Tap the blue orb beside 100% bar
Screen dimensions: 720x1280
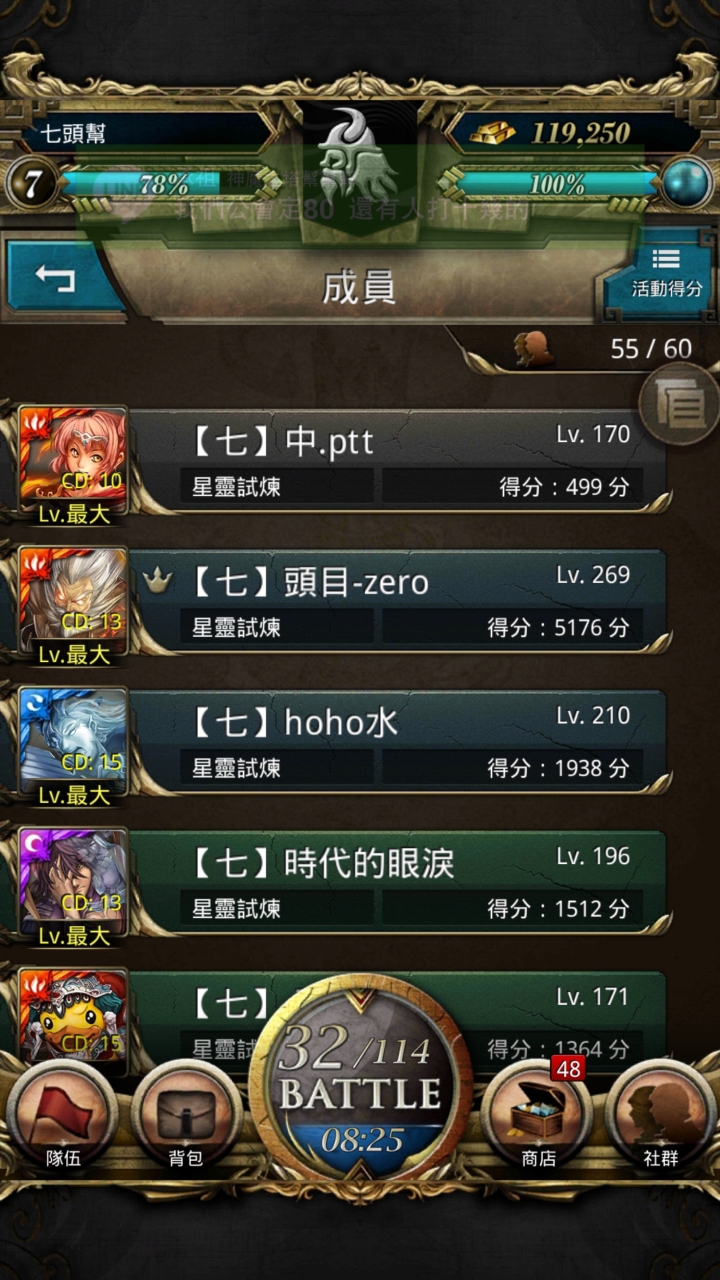tap(687, 184)
